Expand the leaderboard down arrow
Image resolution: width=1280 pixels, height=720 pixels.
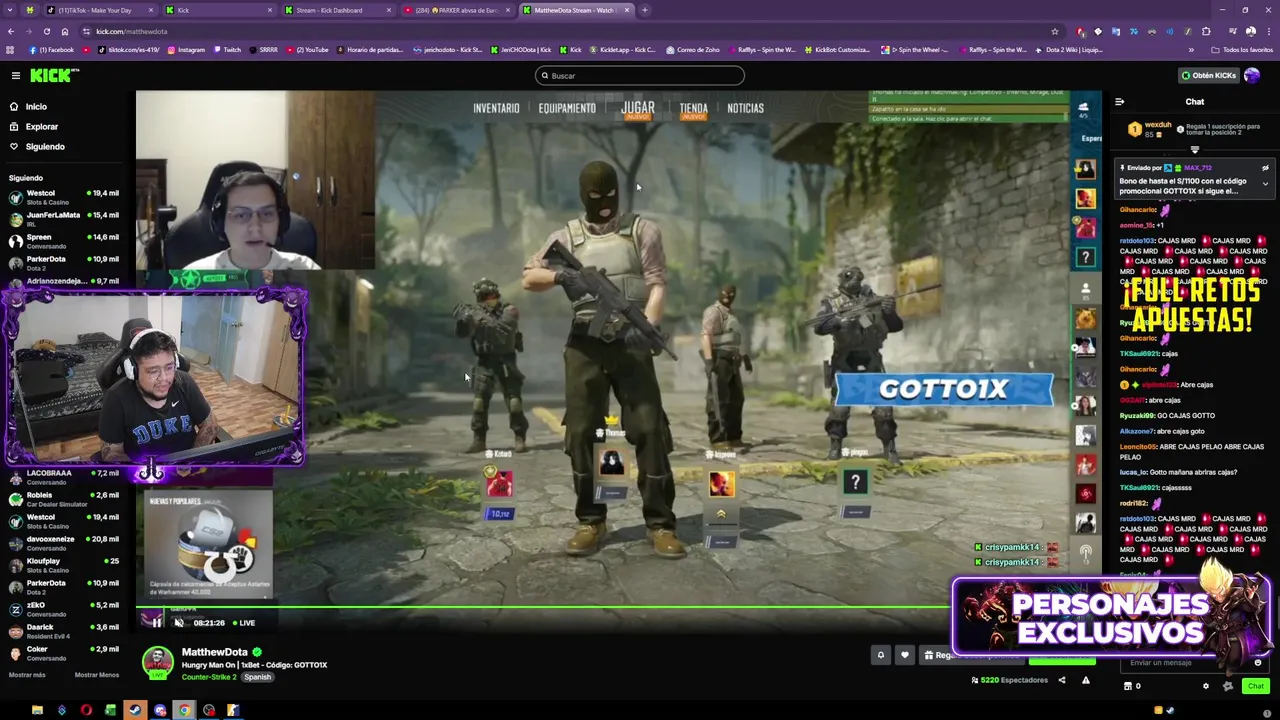(x=1195, y=150)
